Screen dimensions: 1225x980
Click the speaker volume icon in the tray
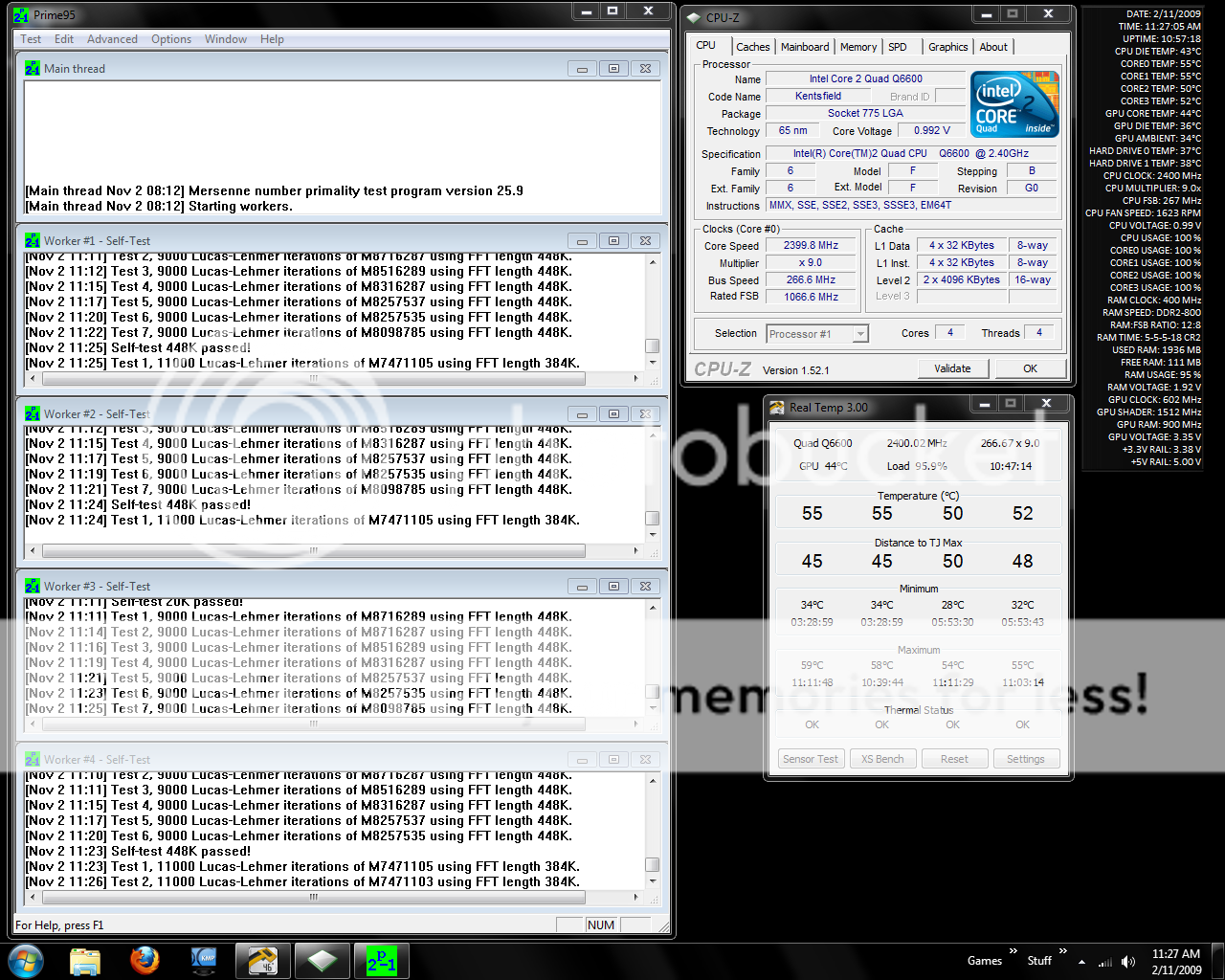tap(1129, 960)
